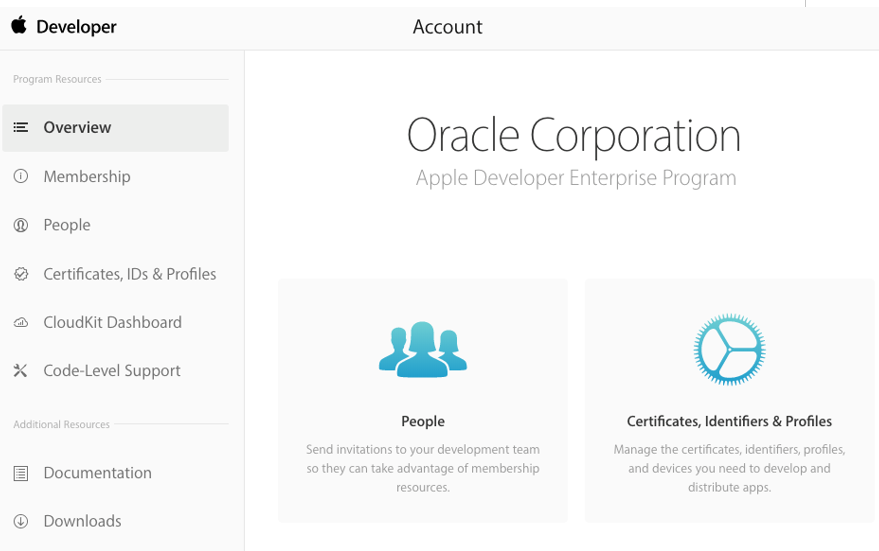Click the Oracle Corporation heading
The width and height of the screenshot is (879, 551).
pyautogui.click(x=574, y=135)
